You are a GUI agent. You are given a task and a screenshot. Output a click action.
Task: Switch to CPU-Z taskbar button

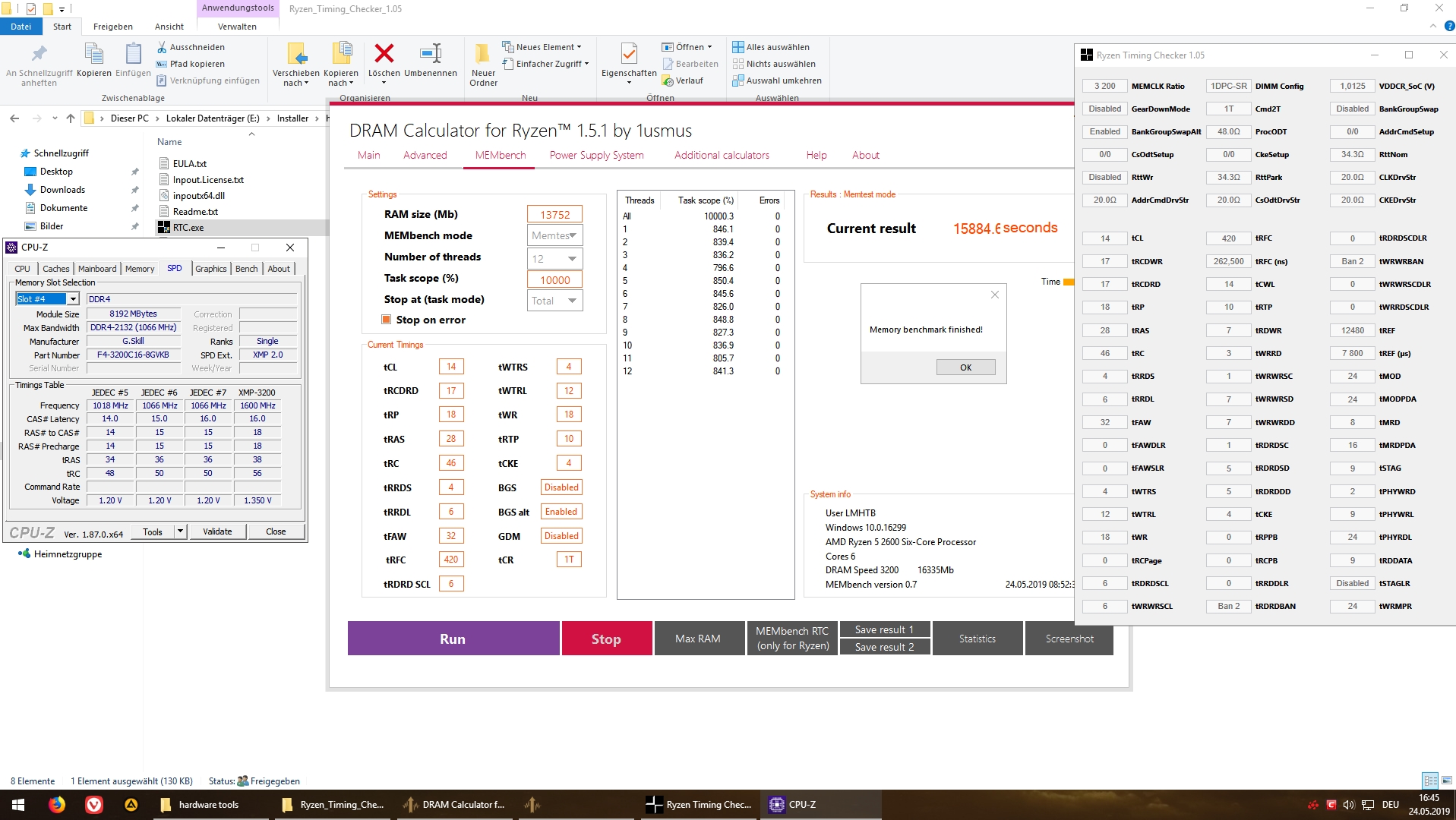tap(820, 805)
